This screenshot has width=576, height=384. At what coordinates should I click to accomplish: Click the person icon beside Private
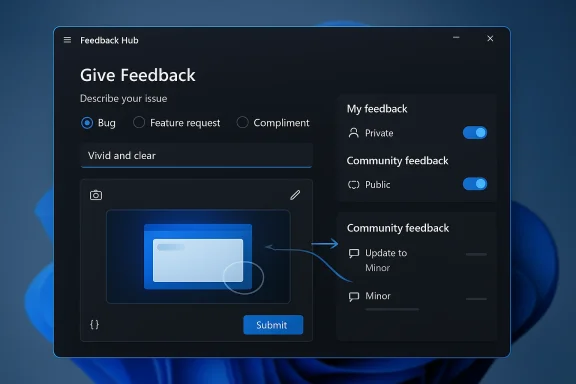[x=353, y=133]
